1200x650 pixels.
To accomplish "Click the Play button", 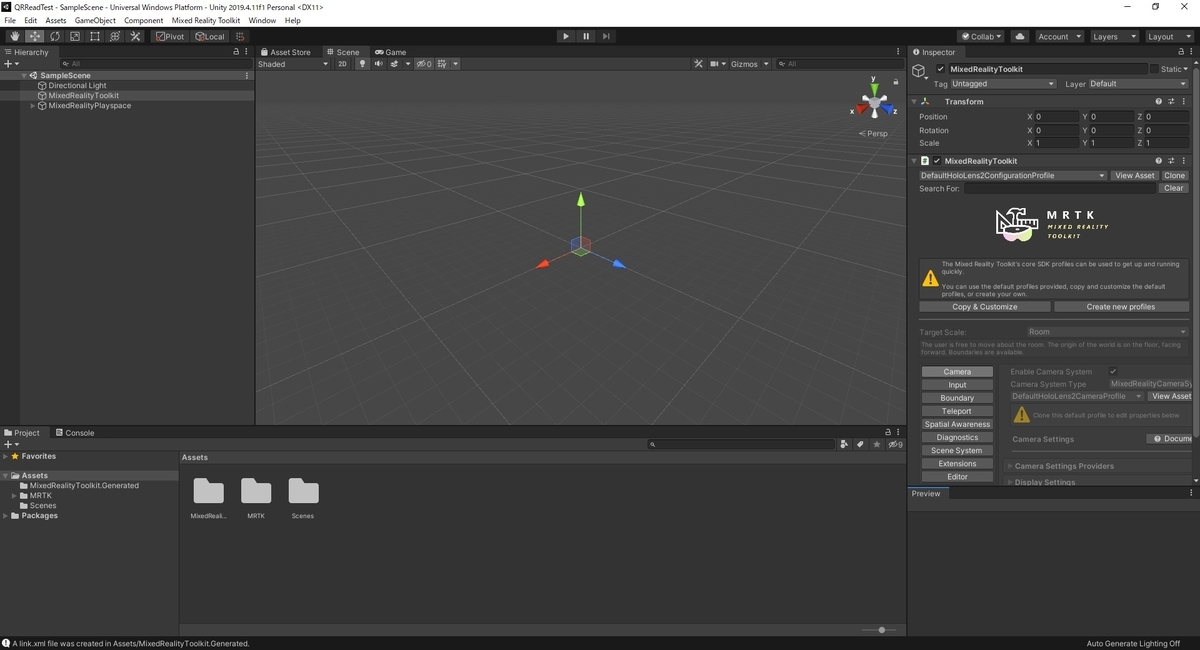I will pyautogui.click(x=565, y=37).
